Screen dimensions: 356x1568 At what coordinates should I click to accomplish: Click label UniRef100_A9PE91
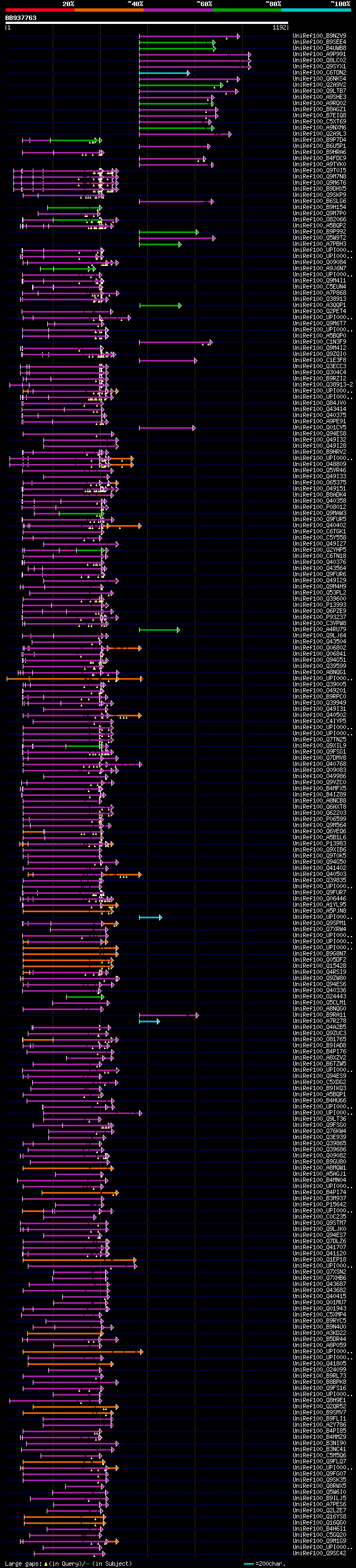click(319, 421)
